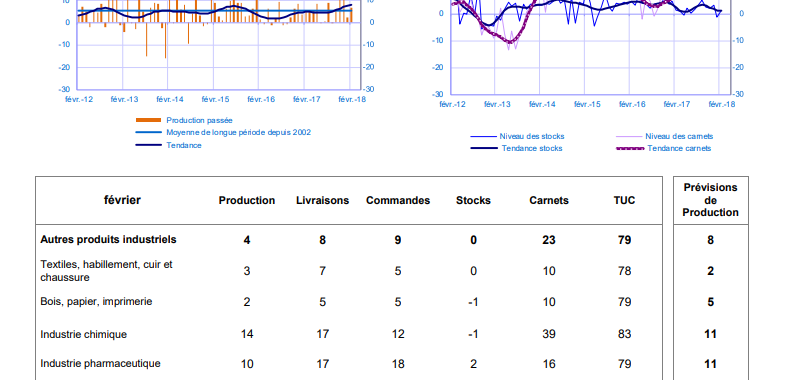
Task: Select the Prévisions de Production header
Action: click(x=710, y=200)
